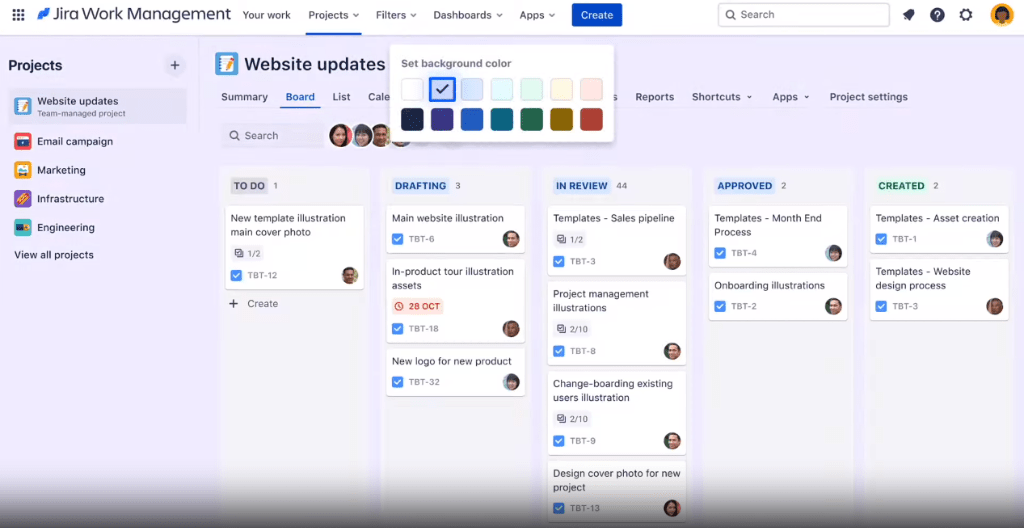
Task: Click the Infrastructure project icon
Action: (23, 199)
